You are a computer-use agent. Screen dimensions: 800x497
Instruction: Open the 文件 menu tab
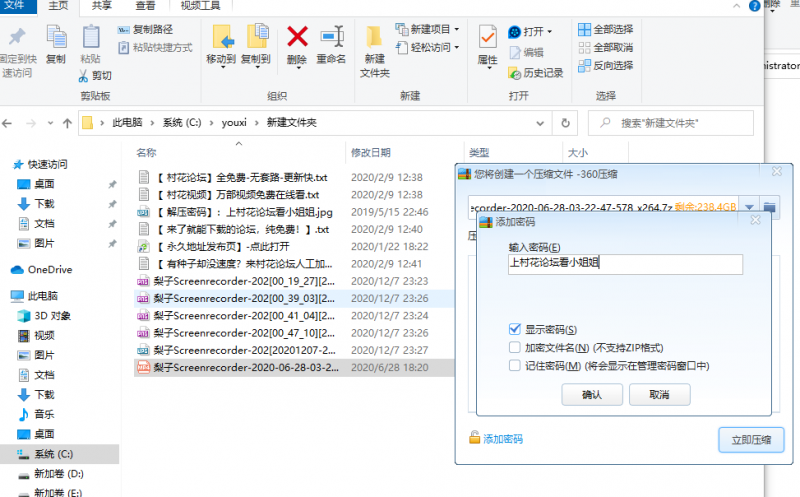click(x=17, y=5)
